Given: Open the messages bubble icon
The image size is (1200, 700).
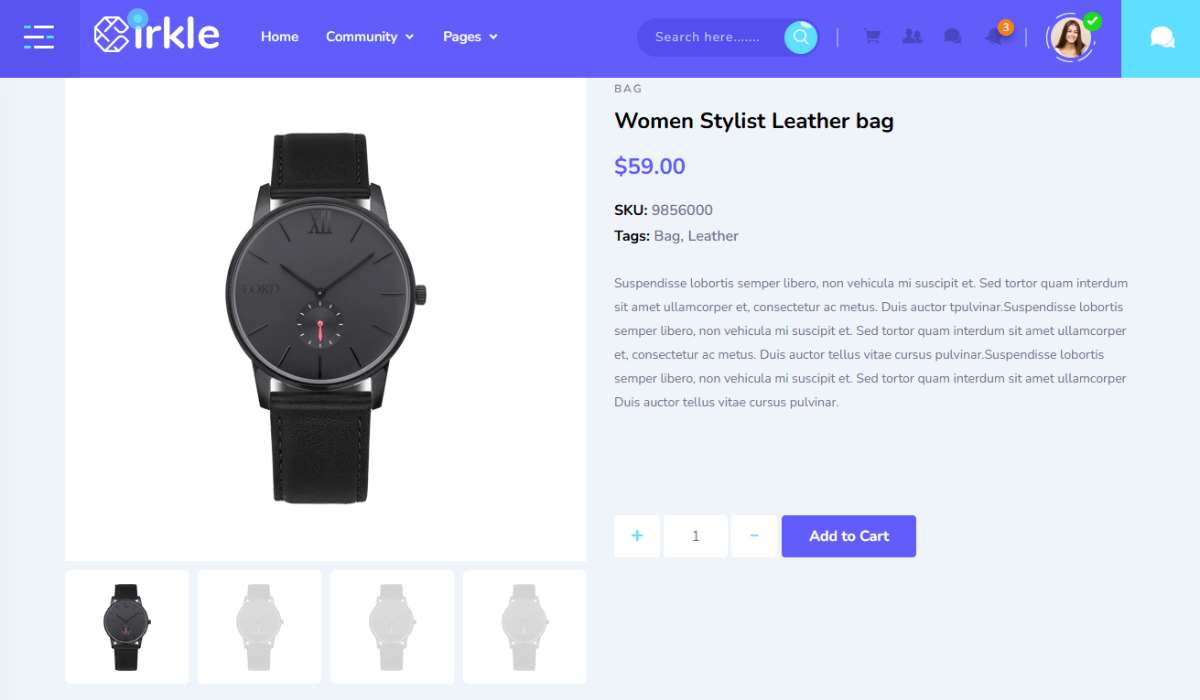Looking at the screenshot, I should pyautogui.click(x=953, y=37).
